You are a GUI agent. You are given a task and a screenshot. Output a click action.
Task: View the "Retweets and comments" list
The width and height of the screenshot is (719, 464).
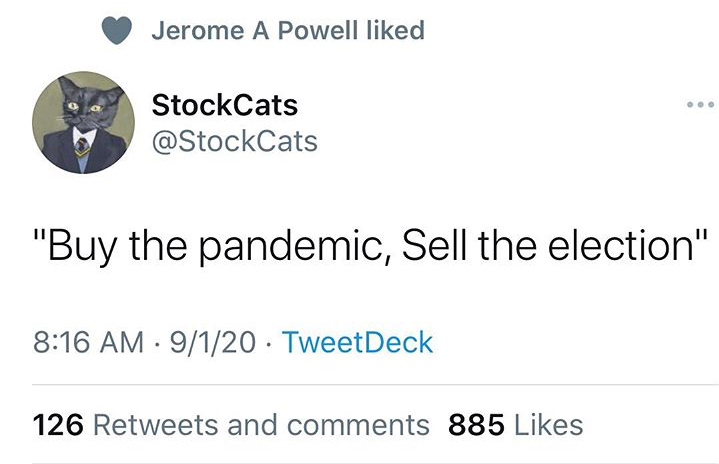pyautogui.click(x=260, y=424)
